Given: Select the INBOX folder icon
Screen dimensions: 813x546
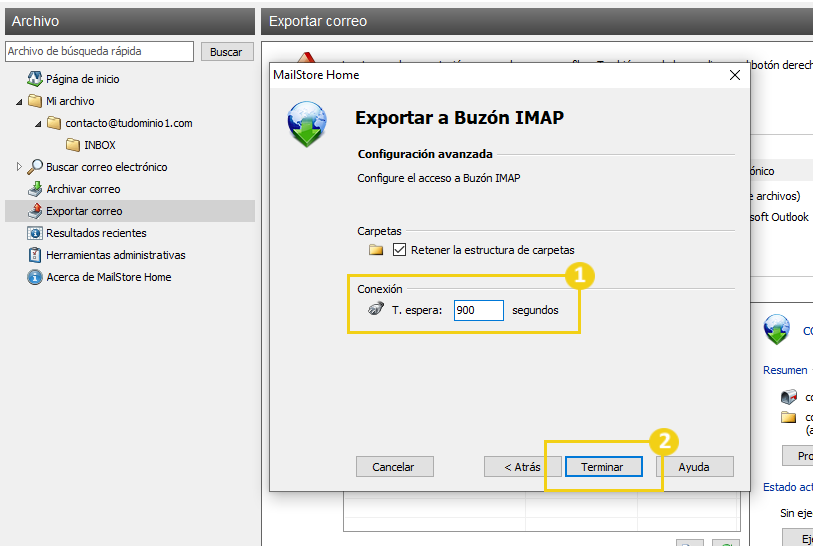Looking at the screenshot, I should pos(73,145).
